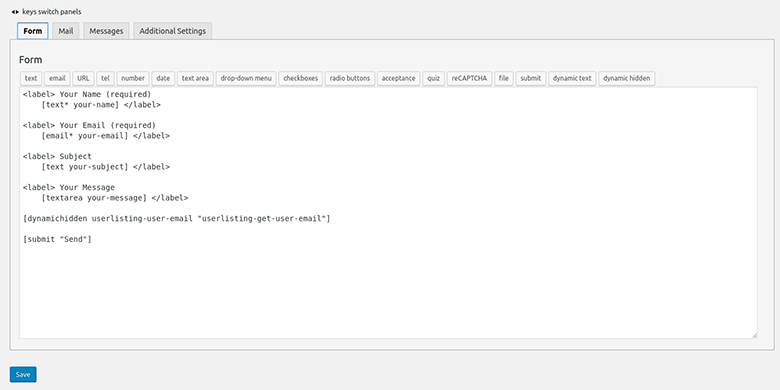
Task: Add a URL field tag
Action: click(83, 78)
